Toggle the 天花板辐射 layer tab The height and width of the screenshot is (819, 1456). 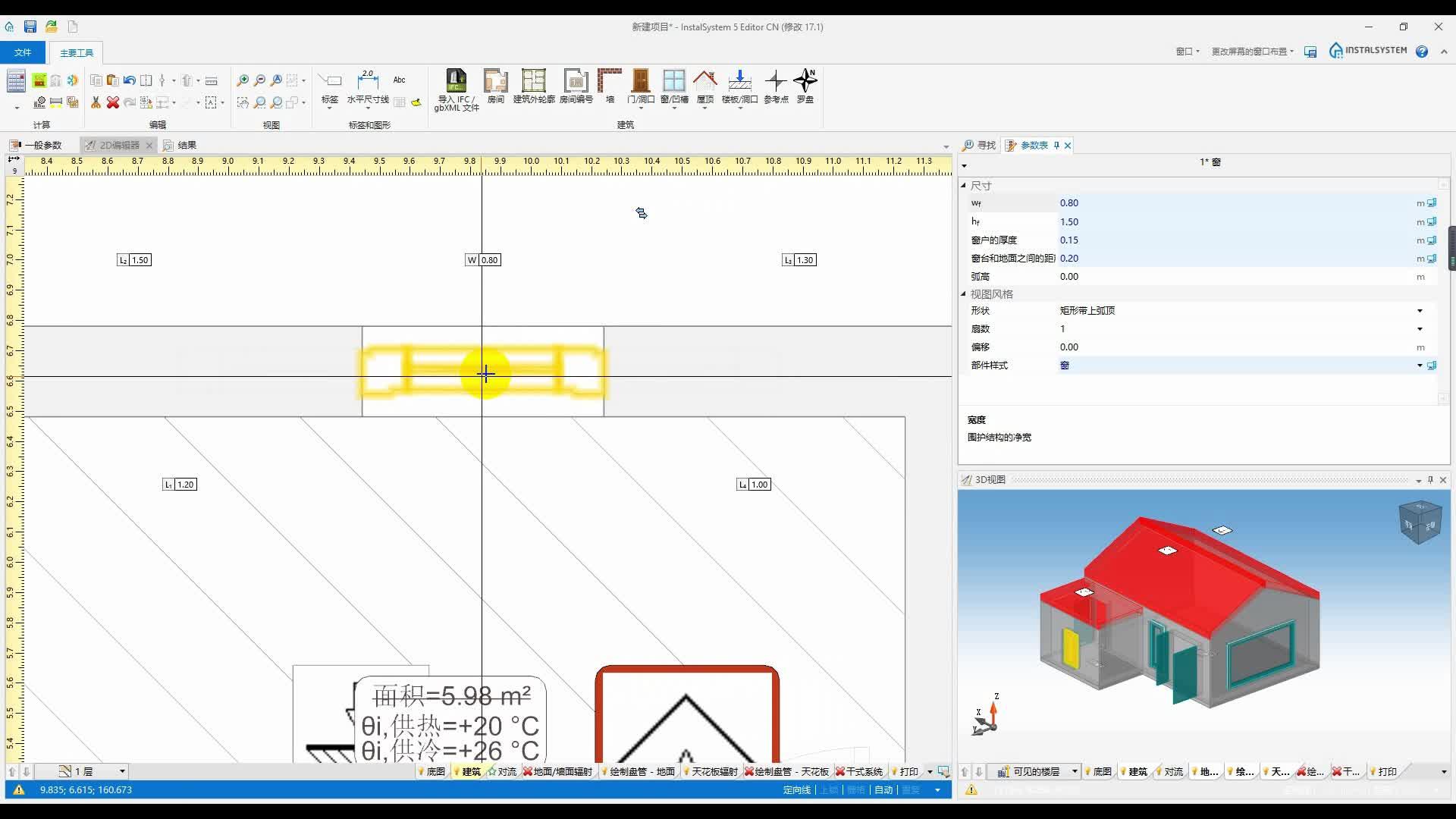pos(711,771)
